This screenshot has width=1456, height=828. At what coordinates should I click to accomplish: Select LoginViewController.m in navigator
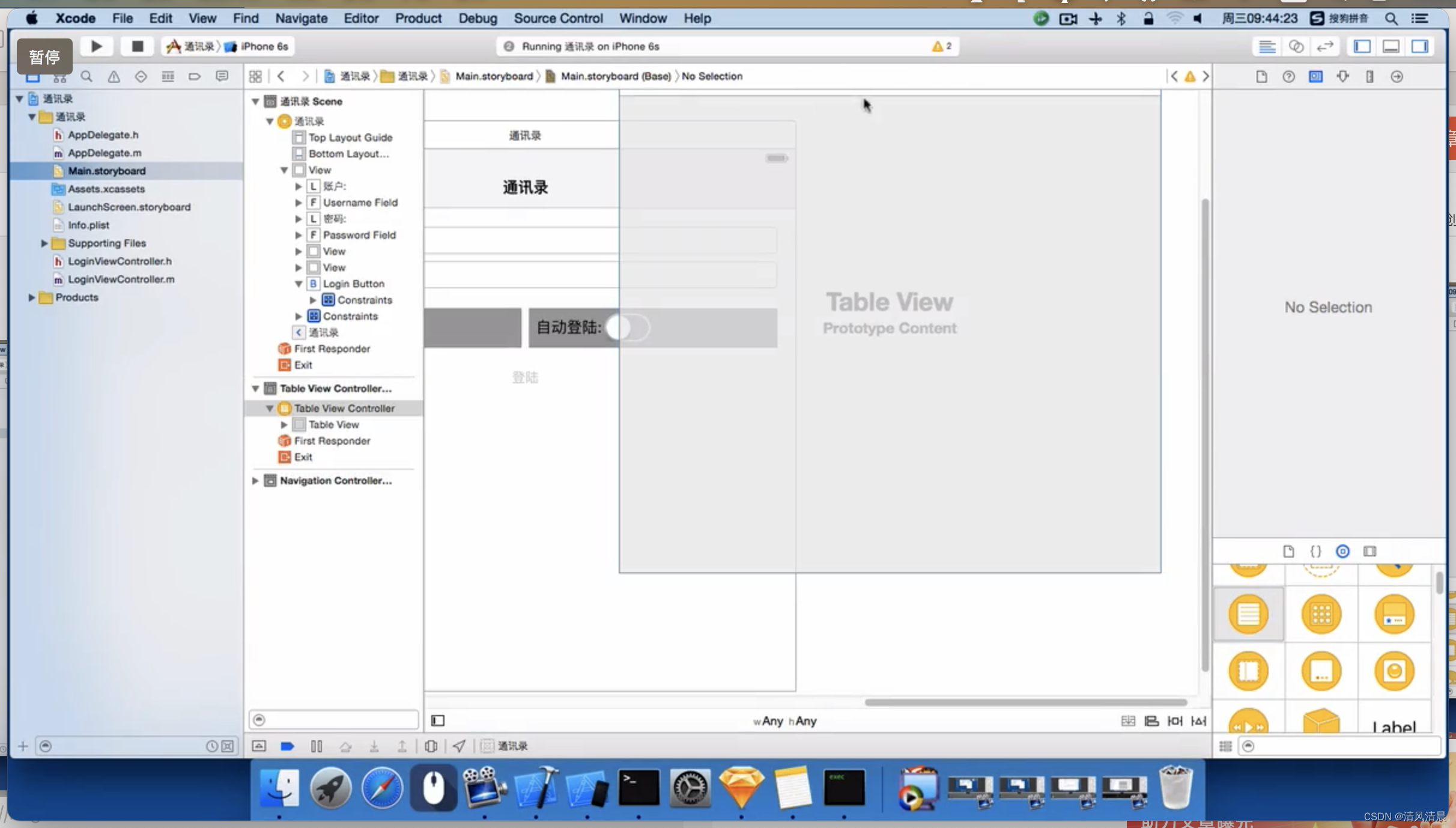coord(121,279)
